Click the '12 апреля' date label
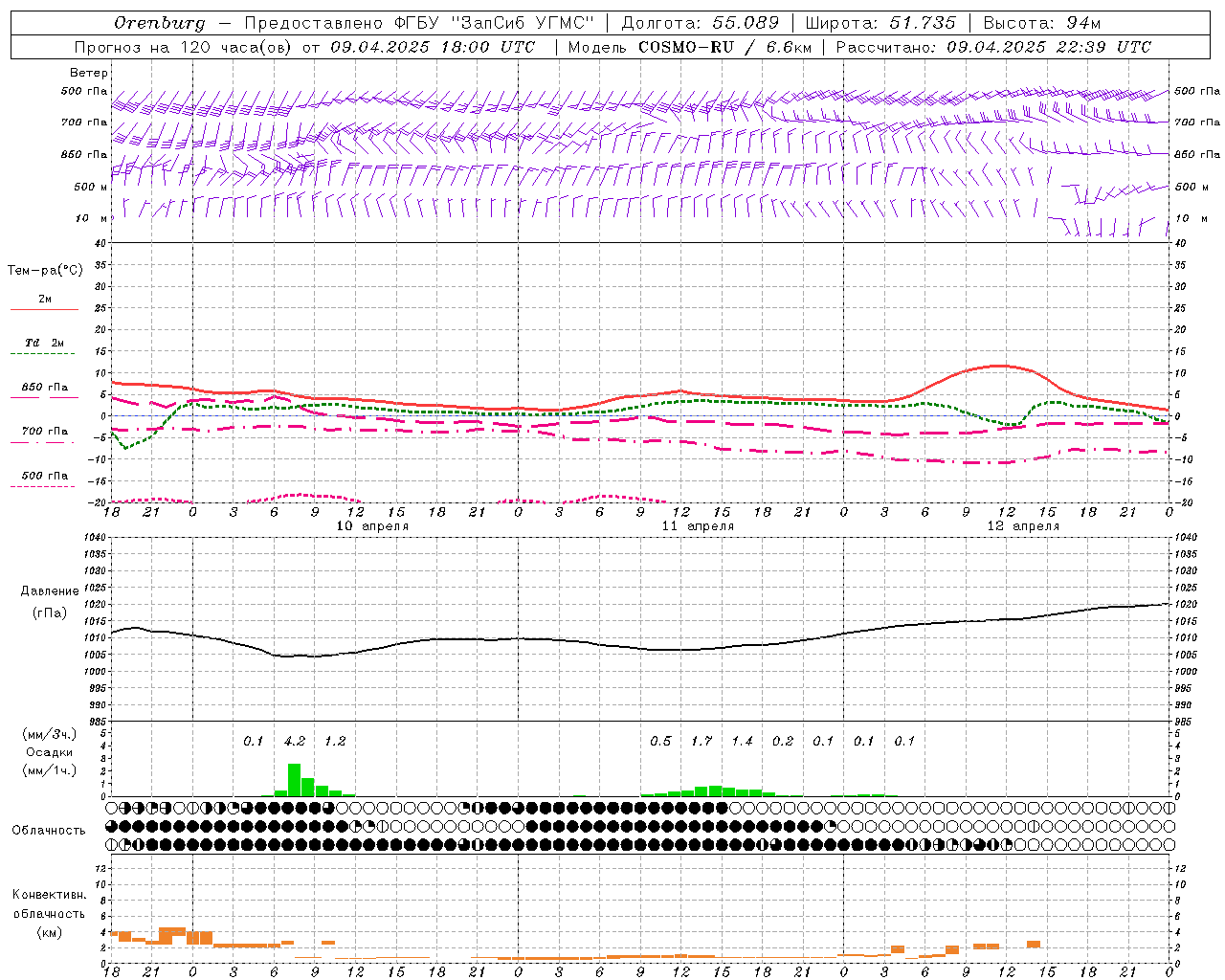Screen dimensions: 1225x980 [x=1023, y=526]
